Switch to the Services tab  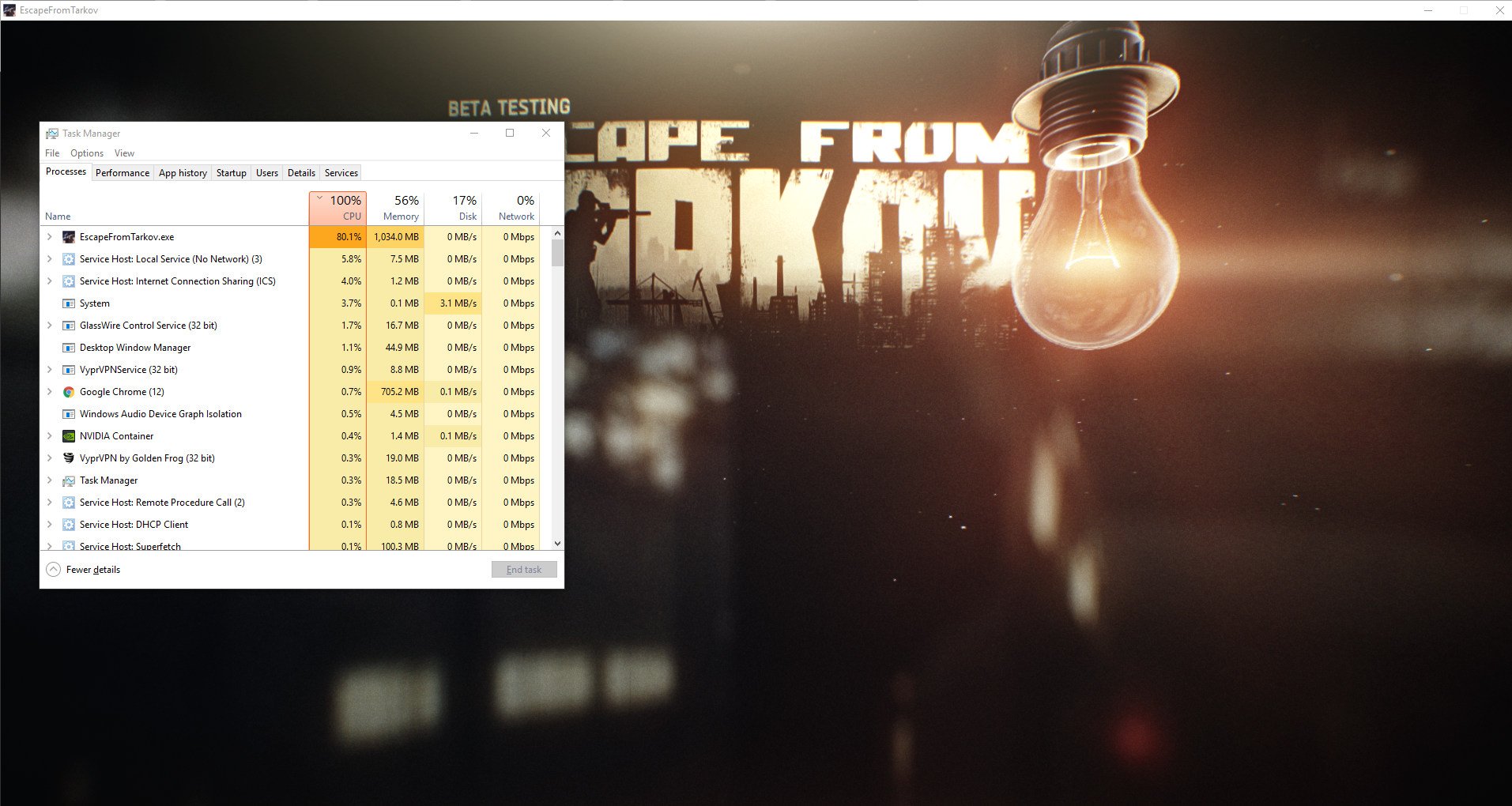[341, 173]
